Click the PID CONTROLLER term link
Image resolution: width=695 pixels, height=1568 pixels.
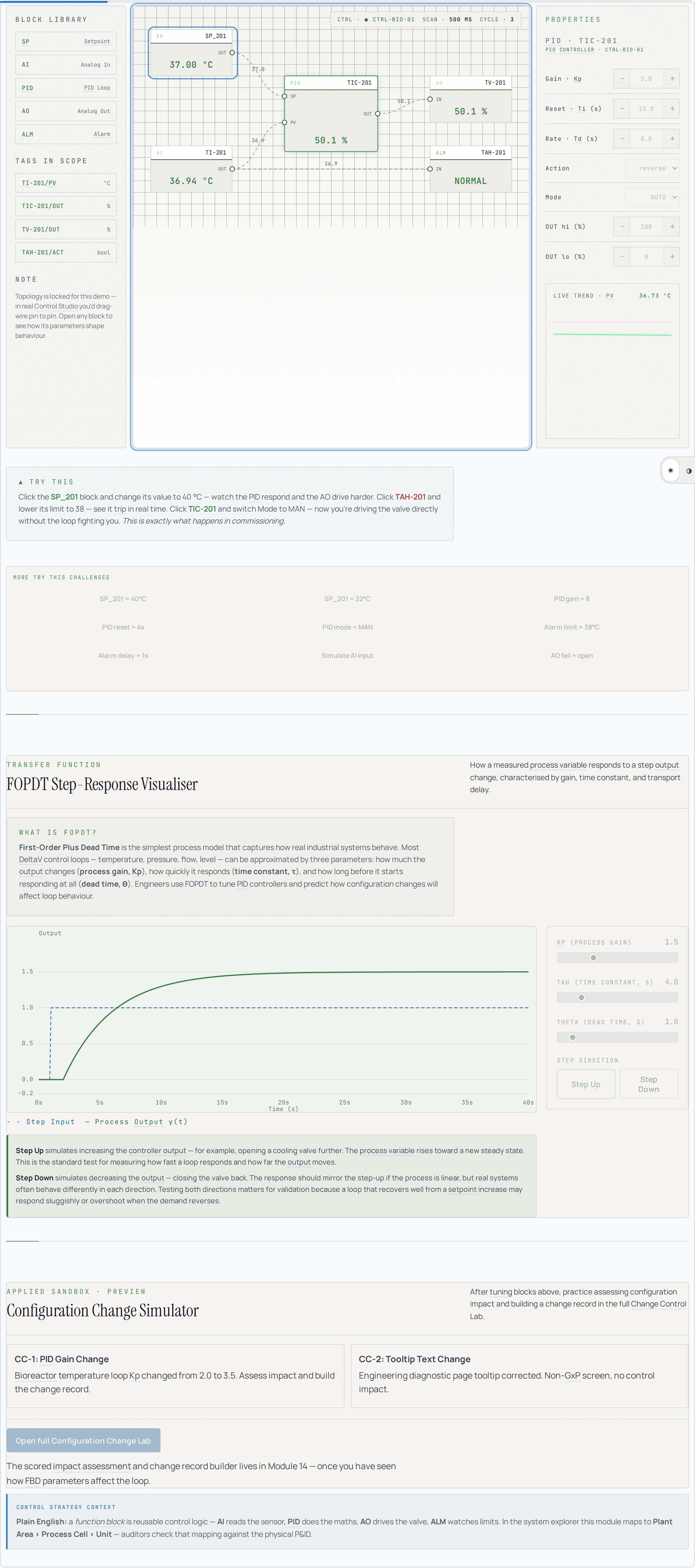point(570,50)
